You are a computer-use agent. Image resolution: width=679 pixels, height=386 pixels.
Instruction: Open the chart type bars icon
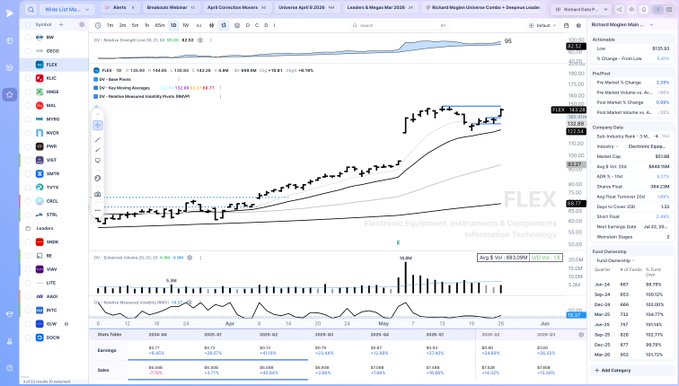(x=211, y=26)
